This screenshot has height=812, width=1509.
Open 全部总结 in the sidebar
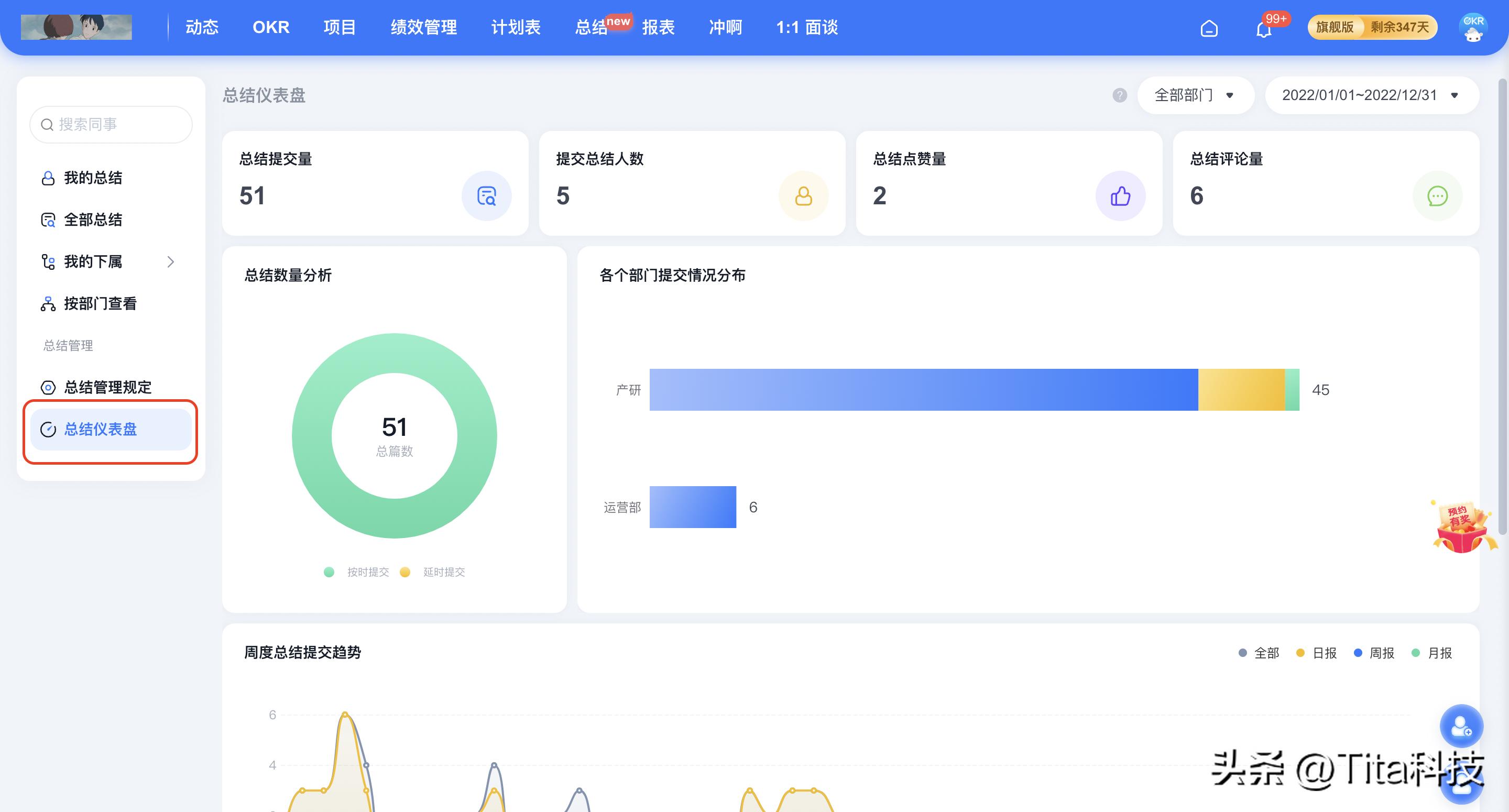94,220
